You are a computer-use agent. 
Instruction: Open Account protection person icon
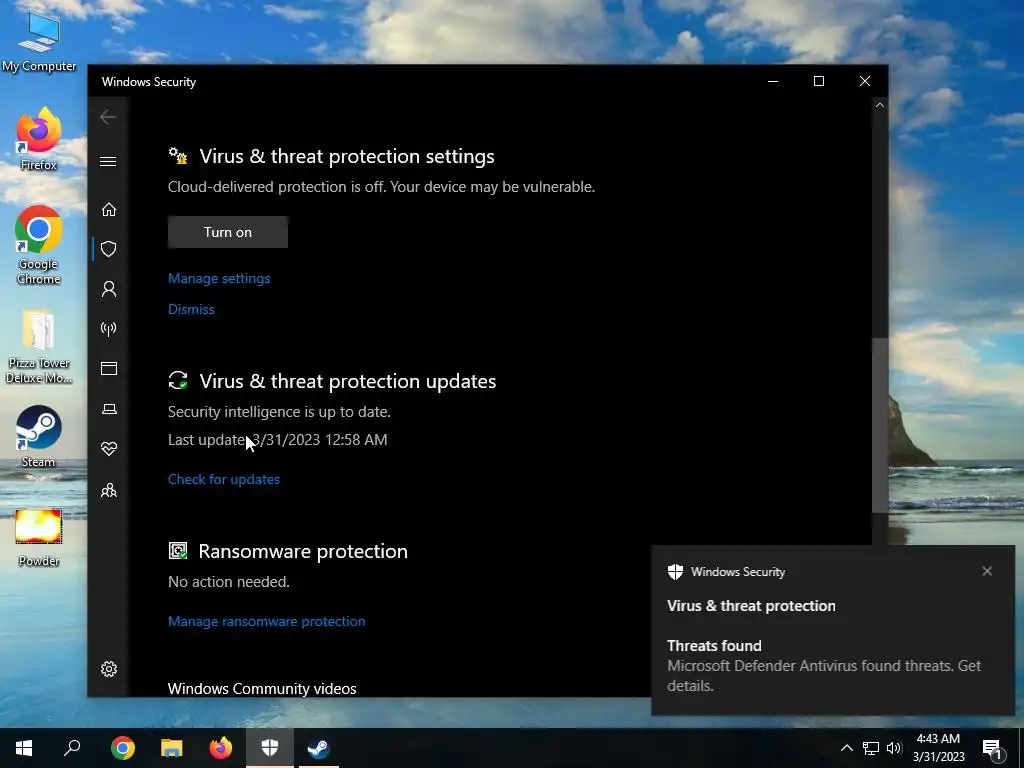(x=108, y=289)
